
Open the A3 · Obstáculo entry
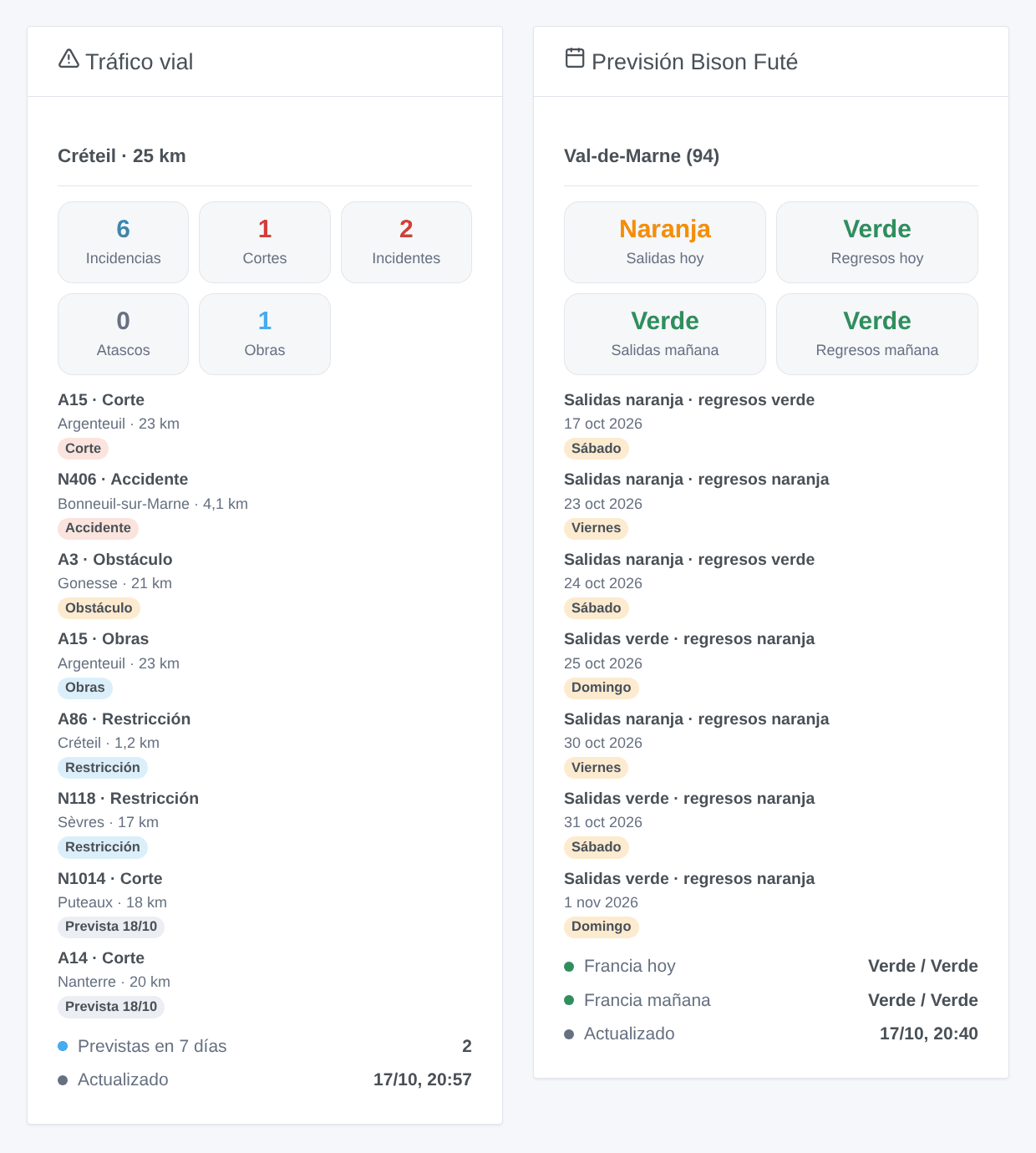[x=115, y=560]
